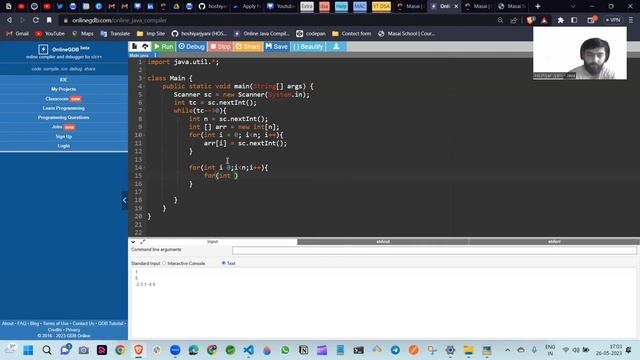Open the tab search dropdown arrow
This screenshot has width=640, height=360.
[573, 6]
